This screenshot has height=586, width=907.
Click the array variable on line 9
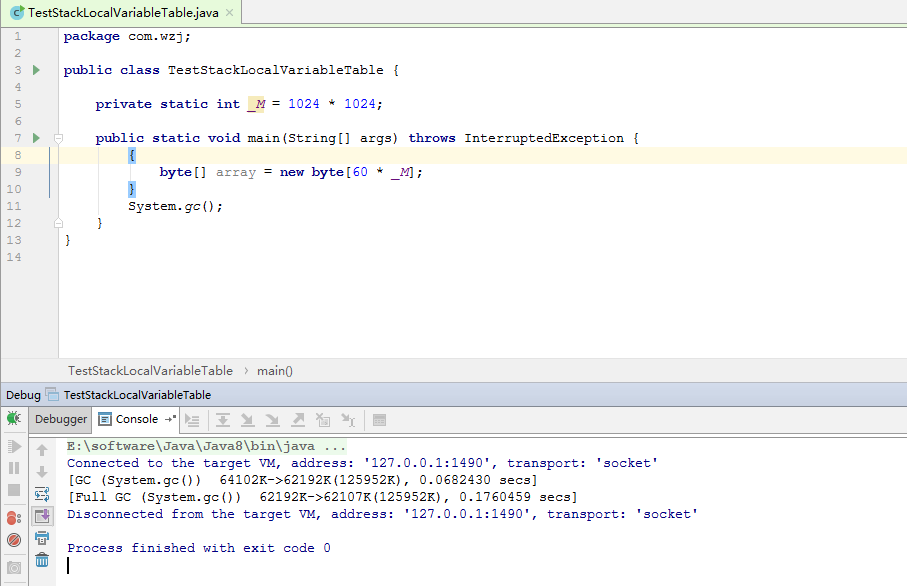pos(236,172)
